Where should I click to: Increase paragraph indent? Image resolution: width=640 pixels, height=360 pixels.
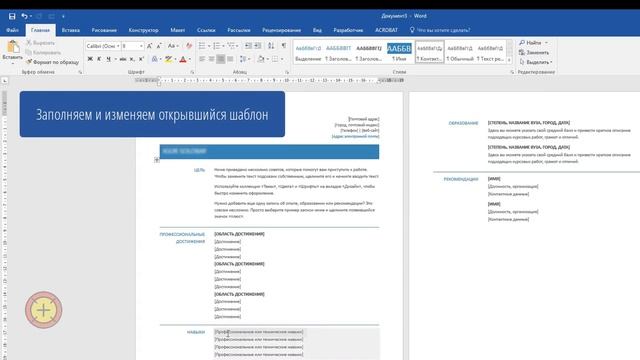click(258, 46)
